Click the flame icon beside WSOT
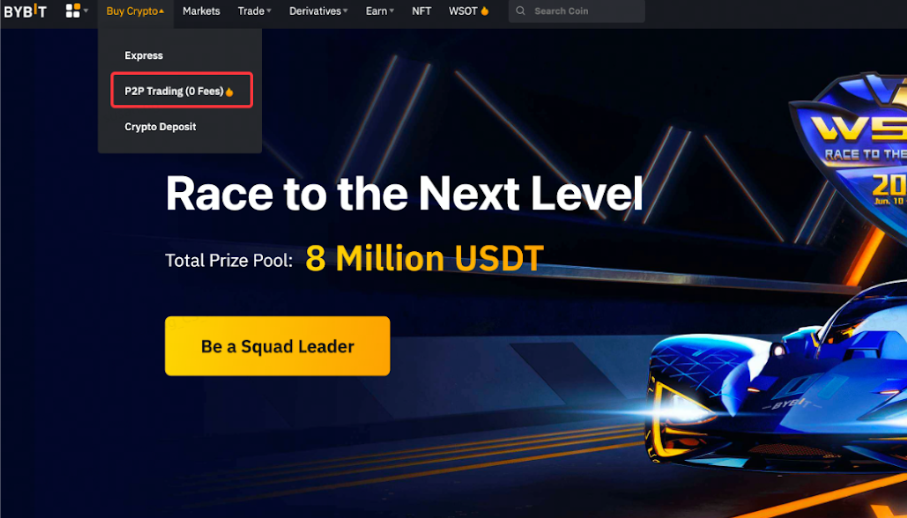The height and width of the screenshot is (518, 907). click(485, 11)
